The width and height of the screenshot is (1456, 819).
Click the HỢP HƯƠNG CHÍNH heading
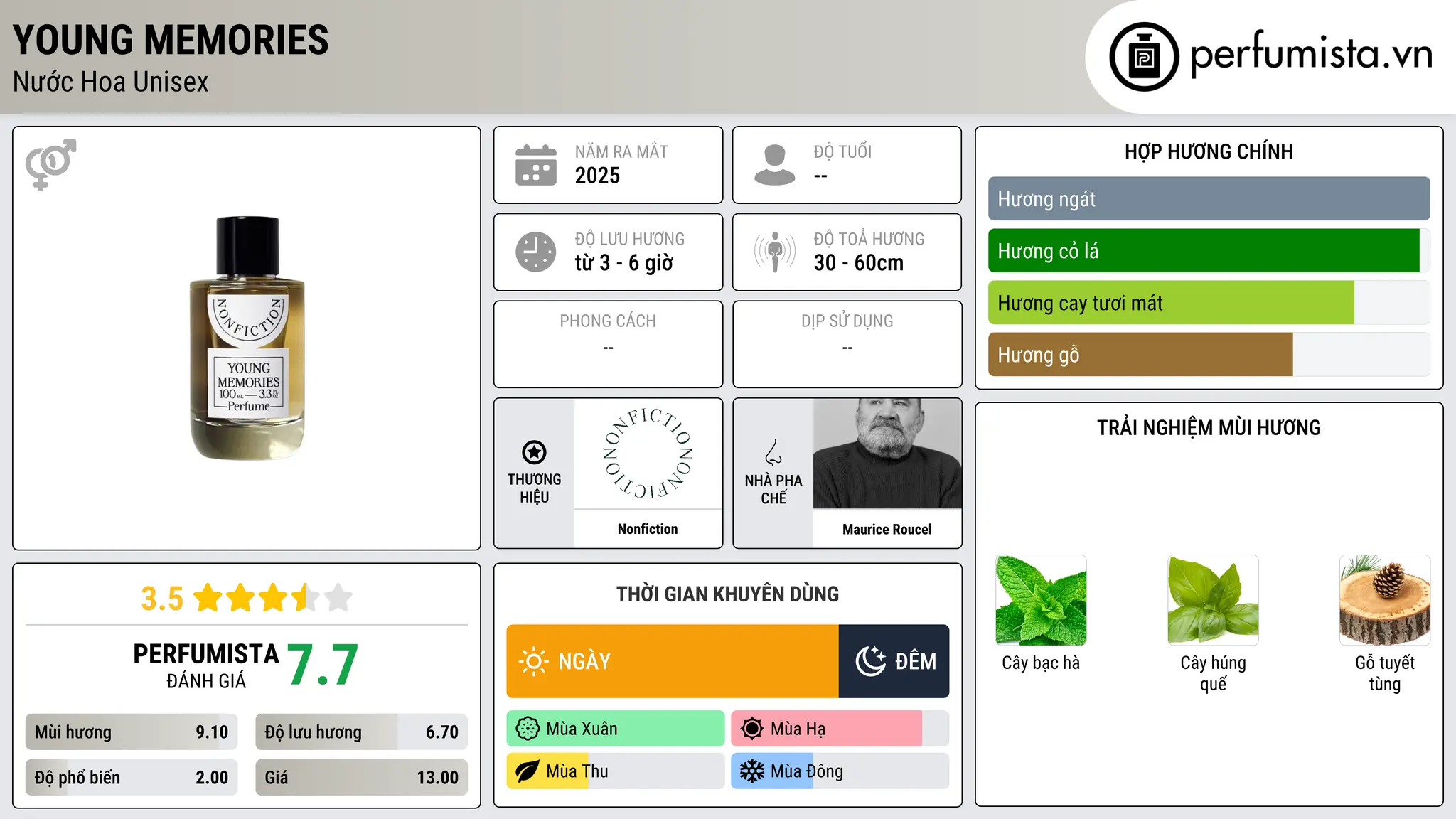[1209, 151]
